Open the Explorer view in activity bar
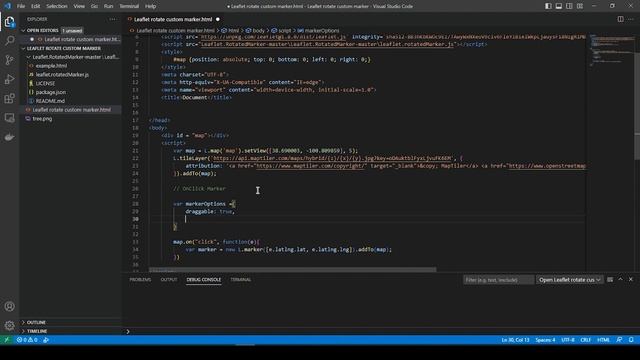The width and height of the screenshot is (640, 360). click(9, 21)
